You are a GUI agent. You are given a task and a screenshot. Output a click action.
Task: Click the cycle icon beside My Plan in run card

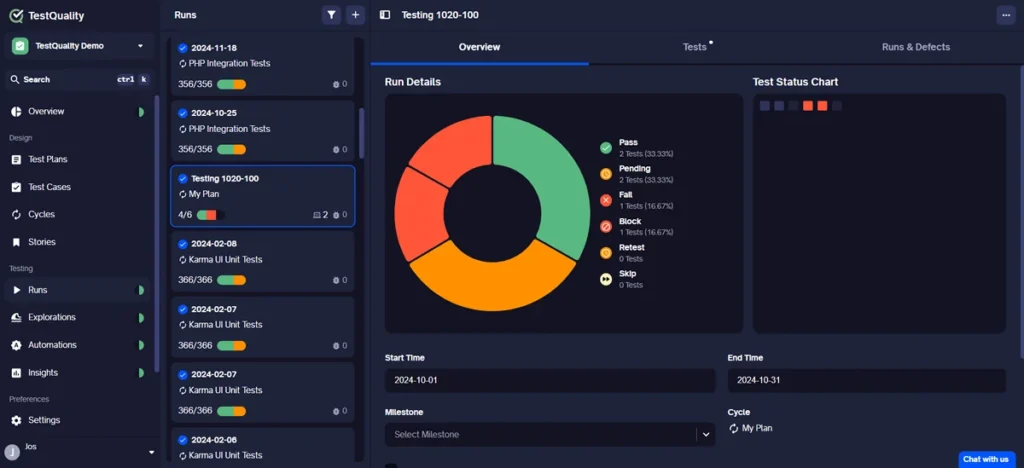pyautogui.click(x=183, y=194)
